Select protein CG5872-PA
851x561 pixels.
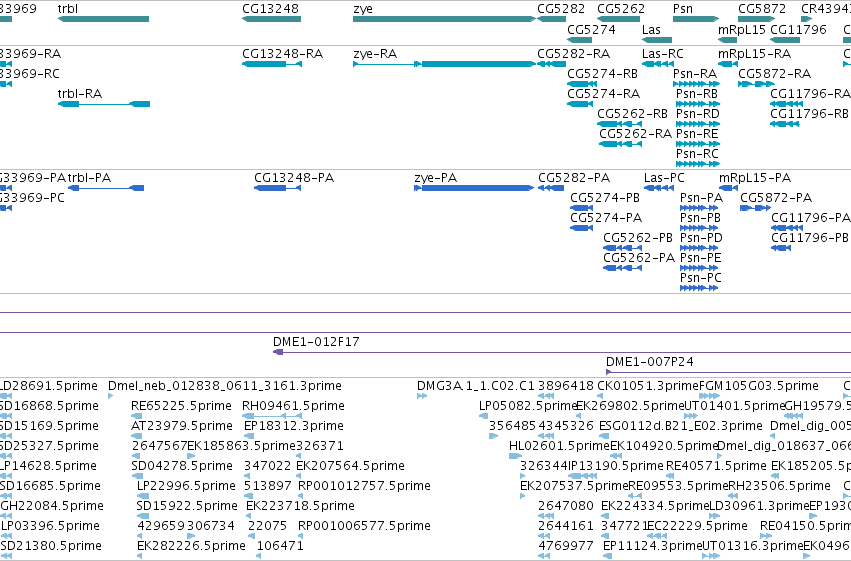pos(755,208)
